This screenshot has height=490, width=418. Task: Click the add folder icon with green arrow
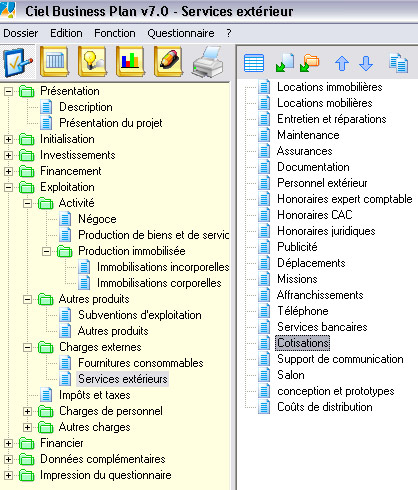tap(309, 63)
